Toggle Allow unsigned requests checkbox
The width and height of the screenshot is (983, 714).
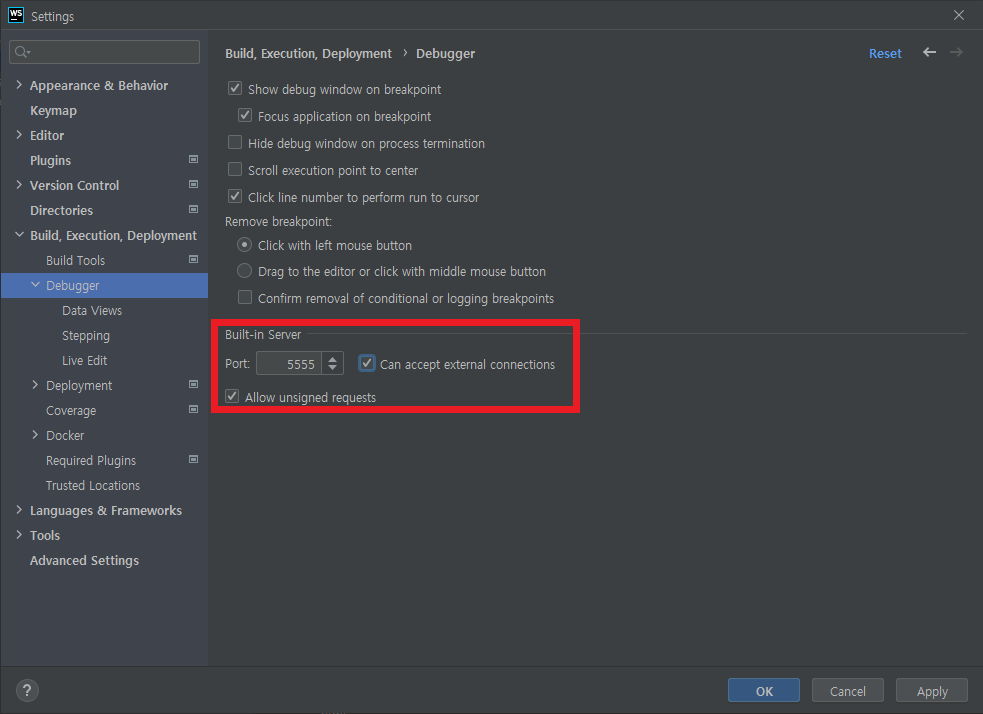[x=233, y=396]
